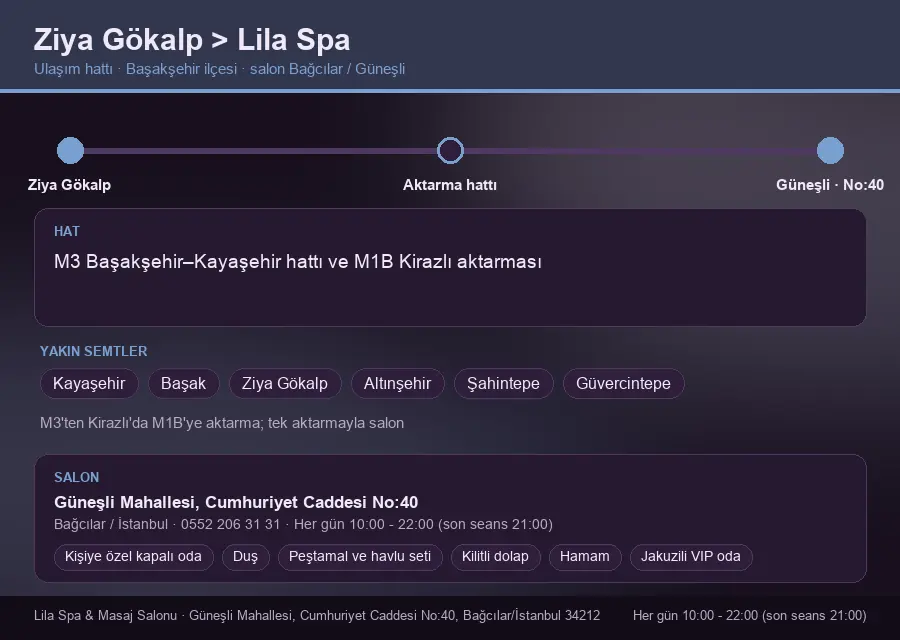Click the Güneşli · No:40 end node circle
Screen dimensions: 900x640
(830, 150)
